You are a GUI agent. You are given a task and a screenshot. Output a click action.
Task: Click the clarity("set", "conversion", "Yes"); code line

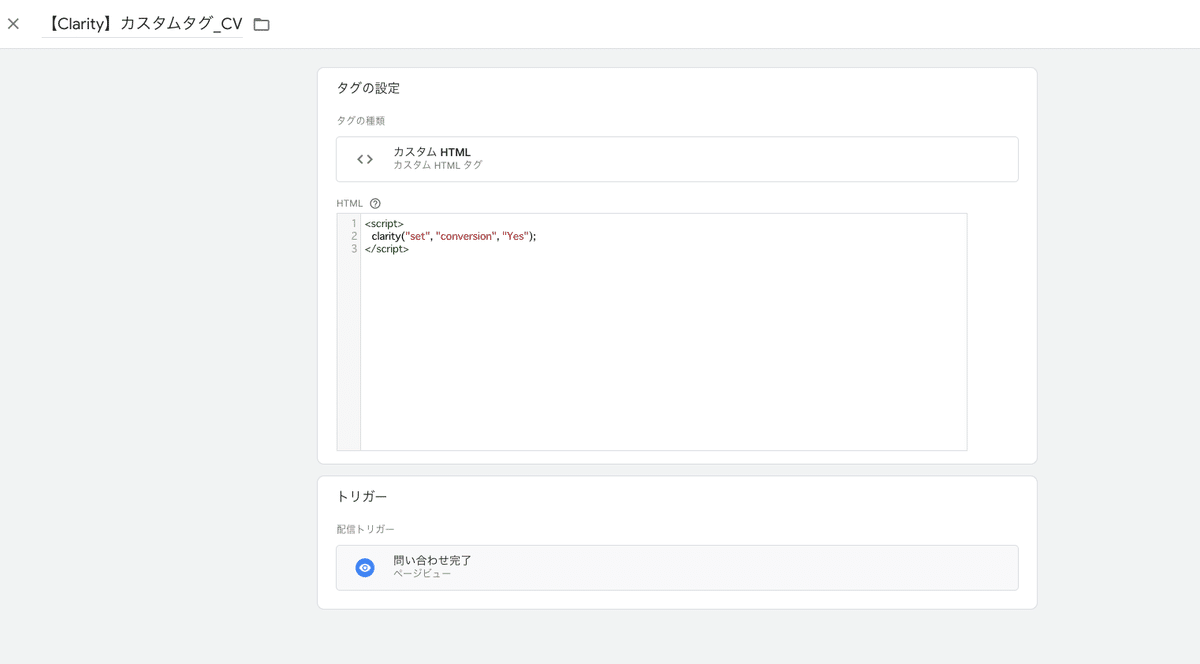click(454, 236)
